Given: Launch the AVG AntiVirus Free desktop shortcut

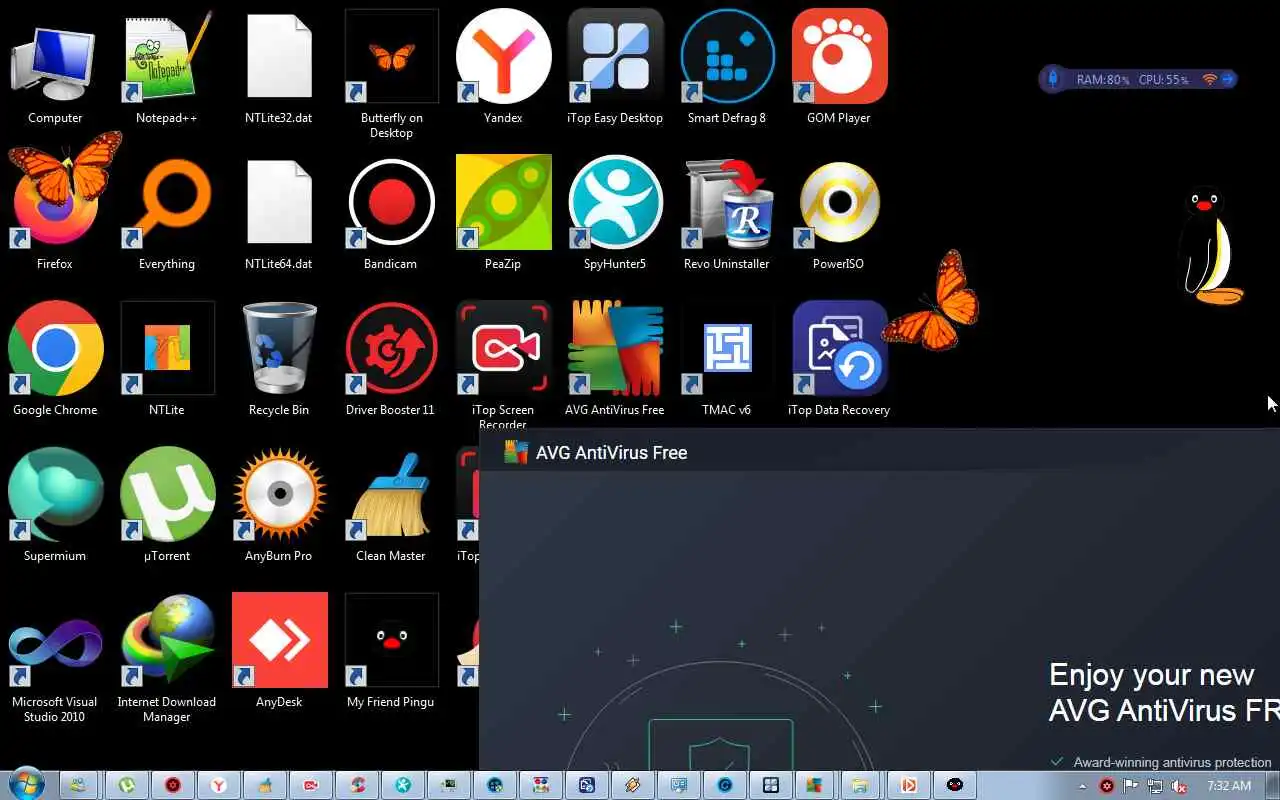Looking at the screenshot, I should [615, 359].
